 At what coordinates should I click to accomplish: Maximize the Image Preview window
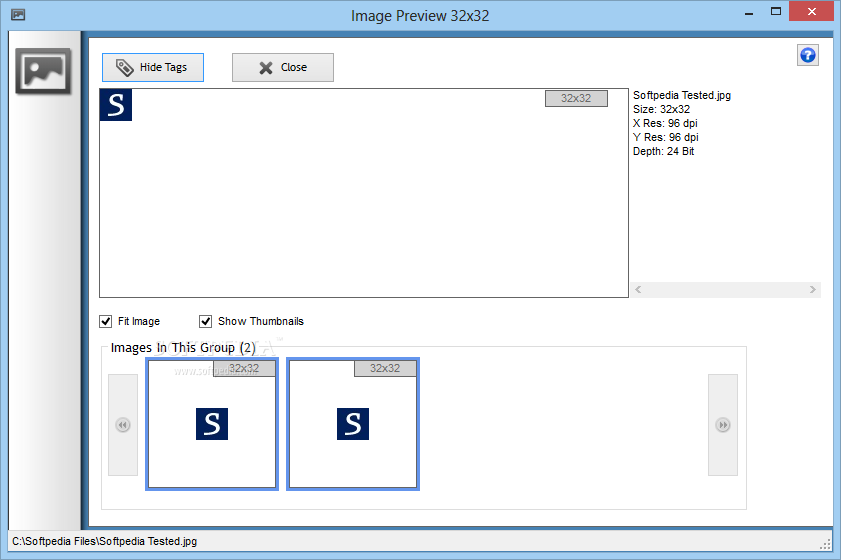tap(776, 11)
